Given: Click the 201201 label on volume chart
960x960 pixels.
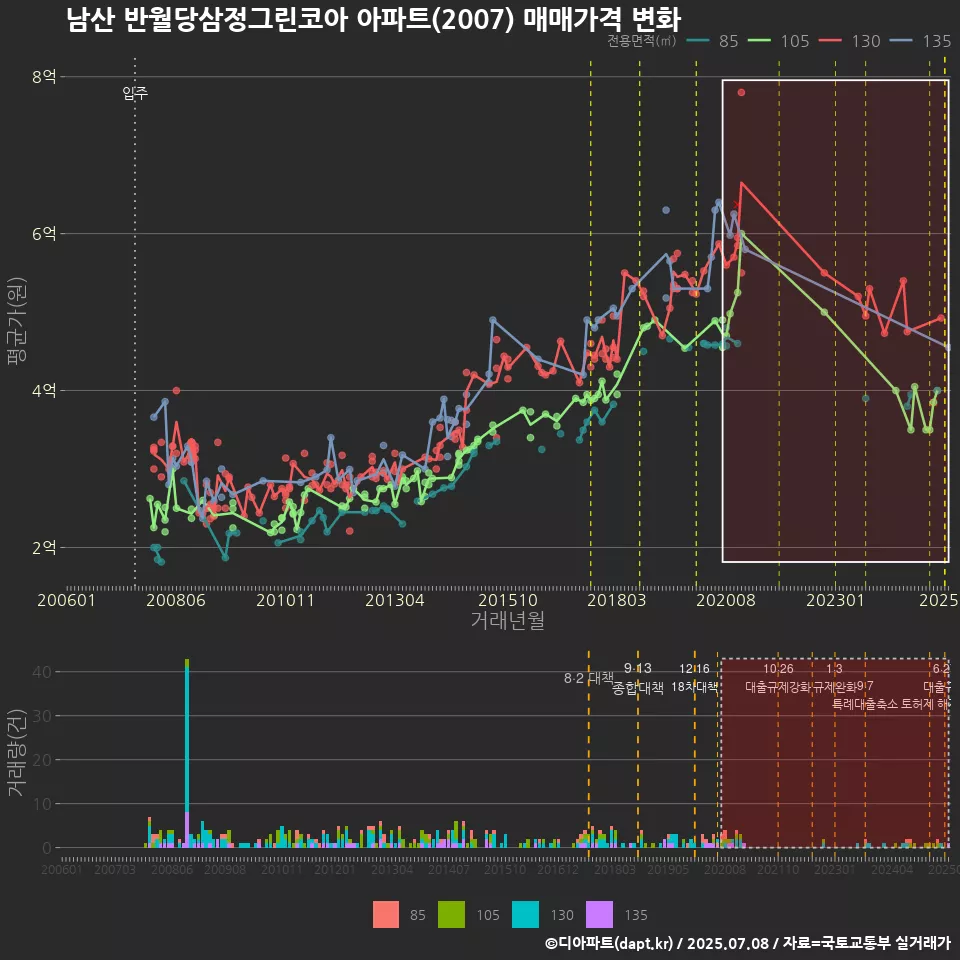Looking at the screenshot, I should (335, 869).
